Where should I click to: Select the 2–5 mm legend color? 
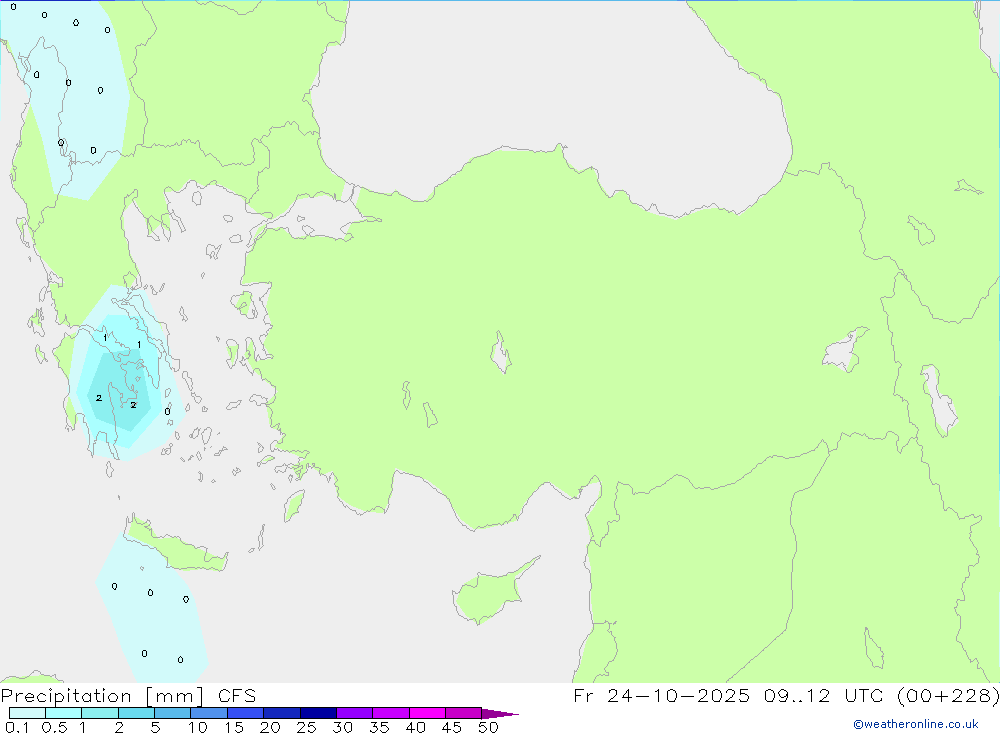pyautogui.click(x=136, y=713)
